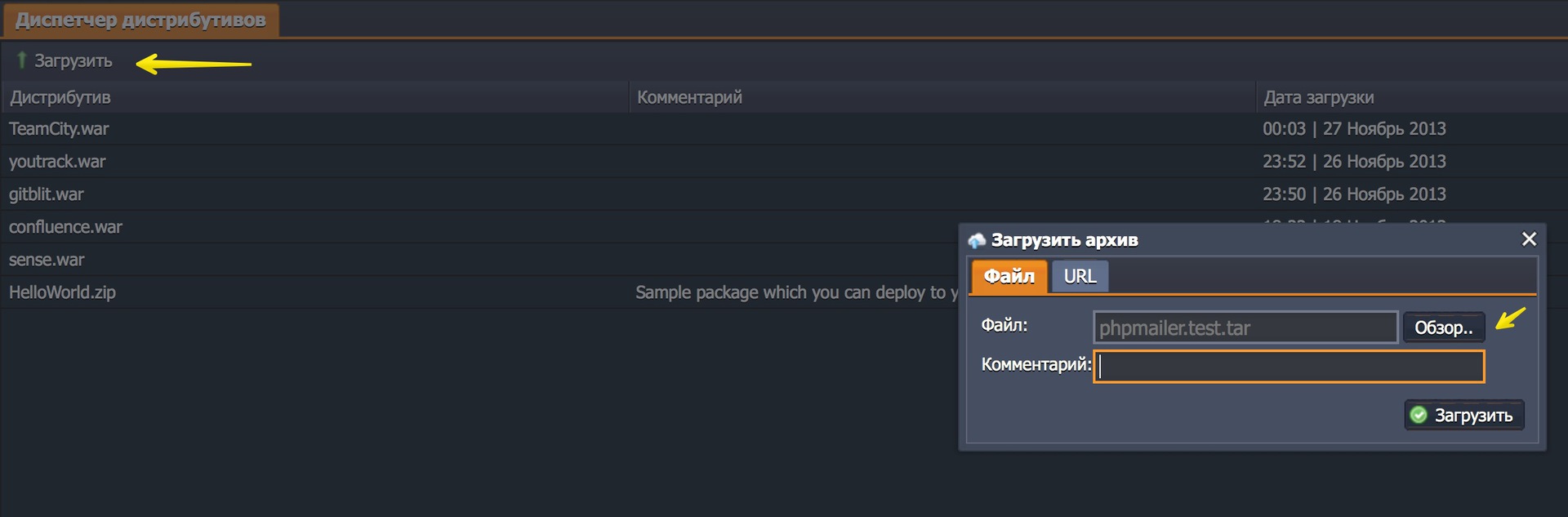Switch to the URL tab
This screenshot has width=1568, height=517.
pyautogui.click(x=1080, y=276)
